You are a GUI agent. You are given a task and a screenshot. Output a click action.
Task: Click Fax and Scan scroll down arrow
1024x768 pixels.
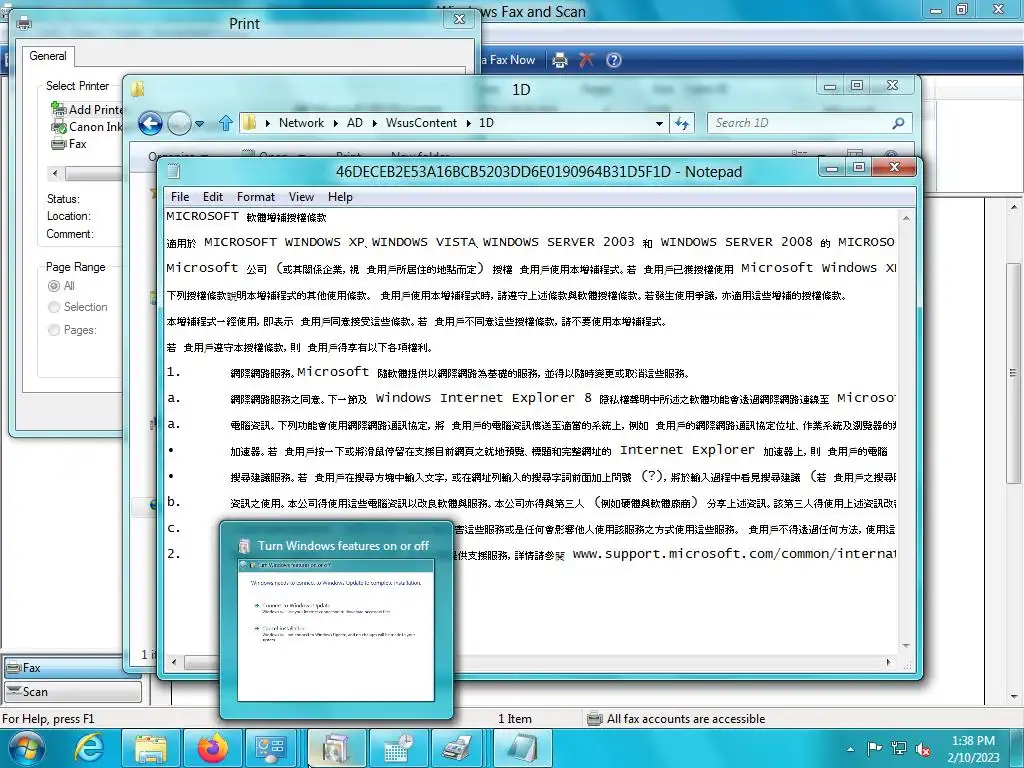[x=1014, y=697]
